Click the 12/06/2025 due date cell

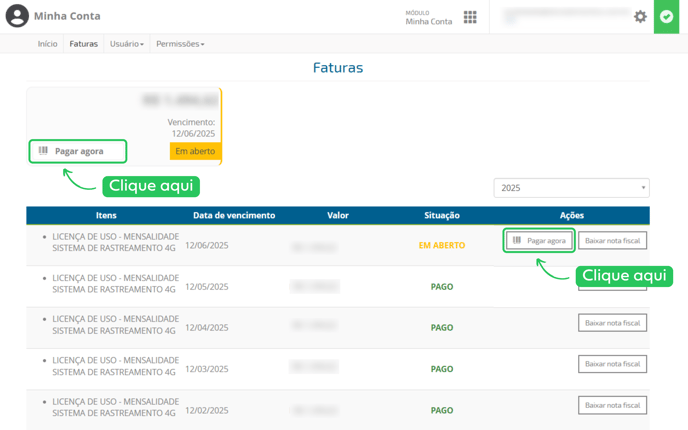[x=207, y=245]
